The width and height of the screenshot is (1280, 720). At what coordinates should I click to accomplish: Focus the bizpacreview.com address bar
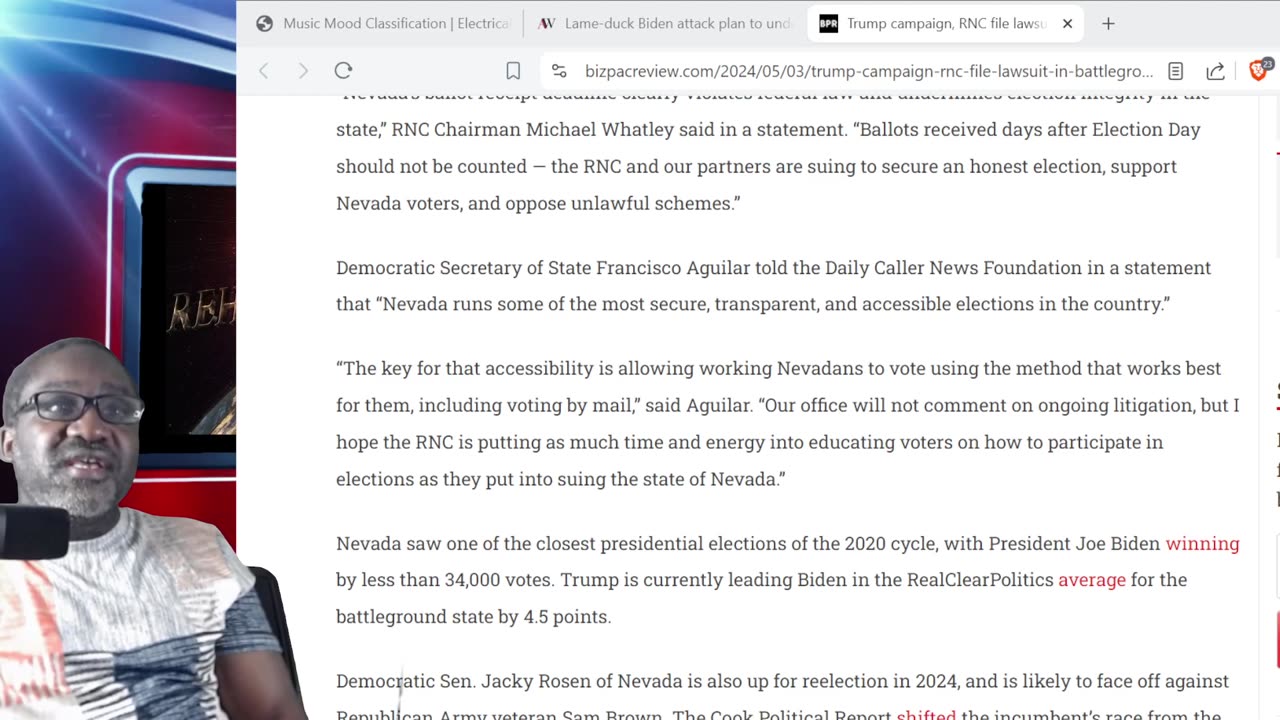[868, 71]
